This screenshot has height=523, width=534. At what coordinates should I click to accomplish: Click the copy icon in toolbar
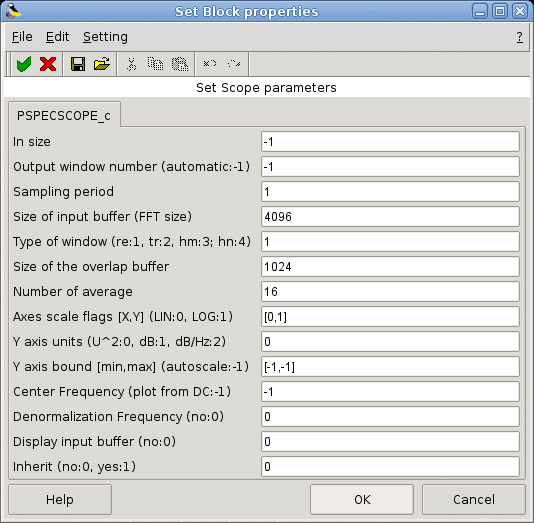(155, 64)
